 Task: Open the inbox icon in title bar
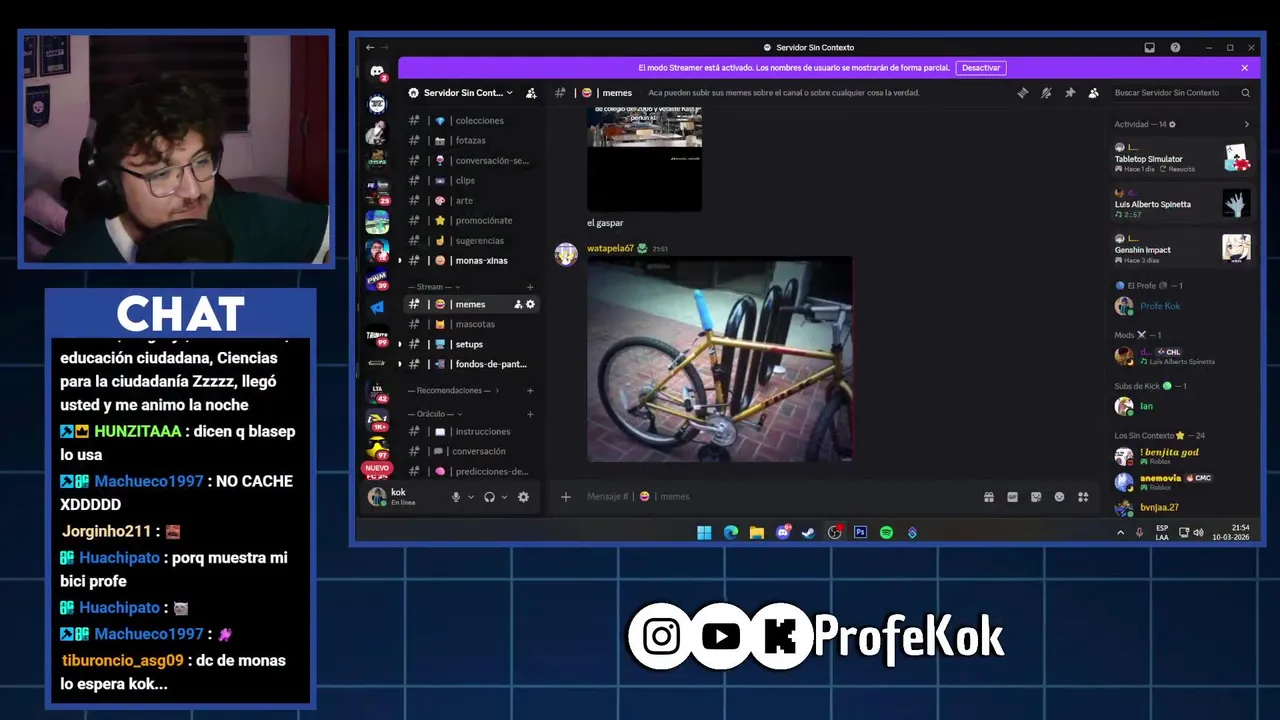[1149, 47]
